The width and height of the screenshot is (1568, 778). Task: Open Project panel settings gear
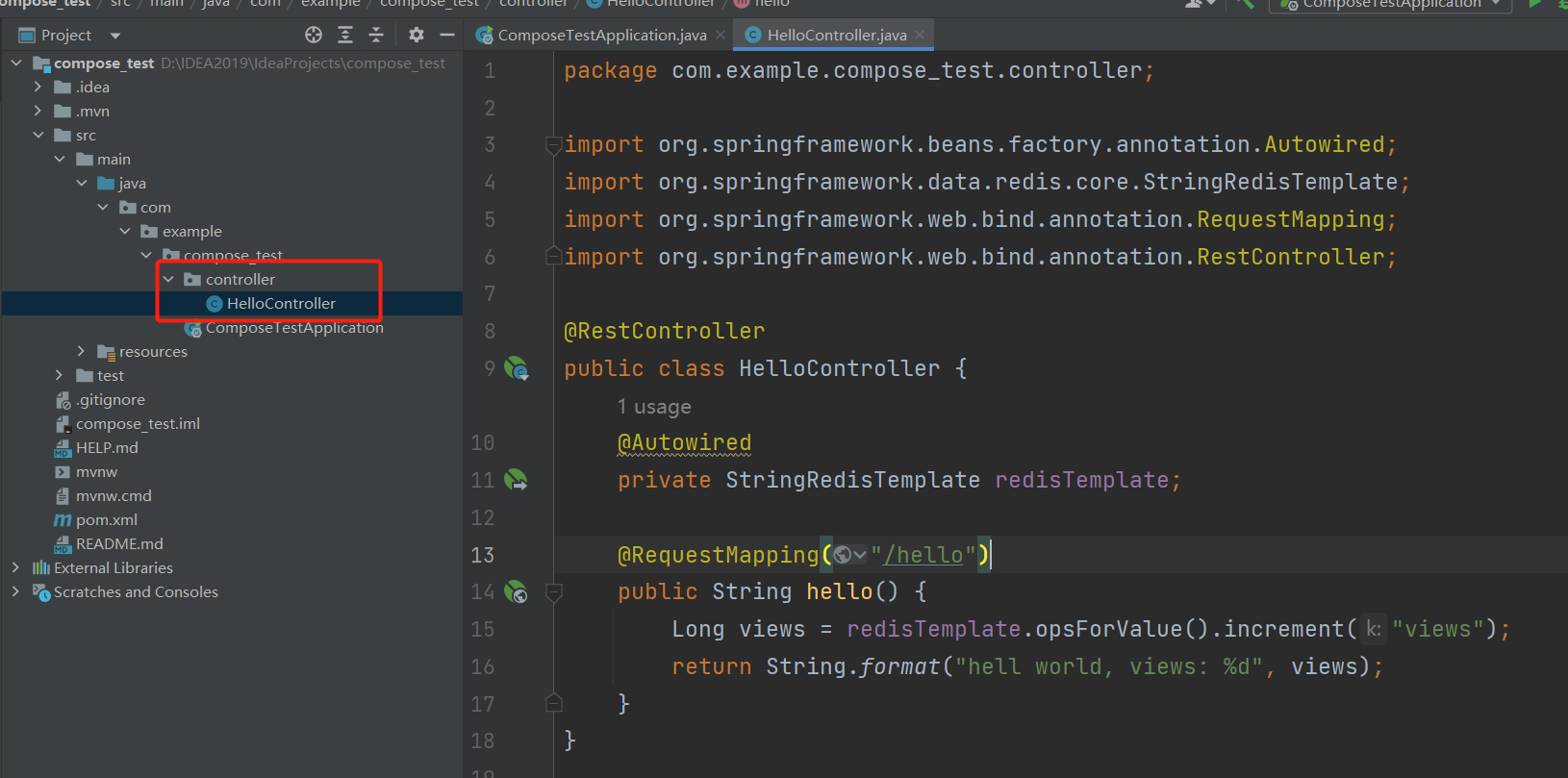click(x=416, y=36)
